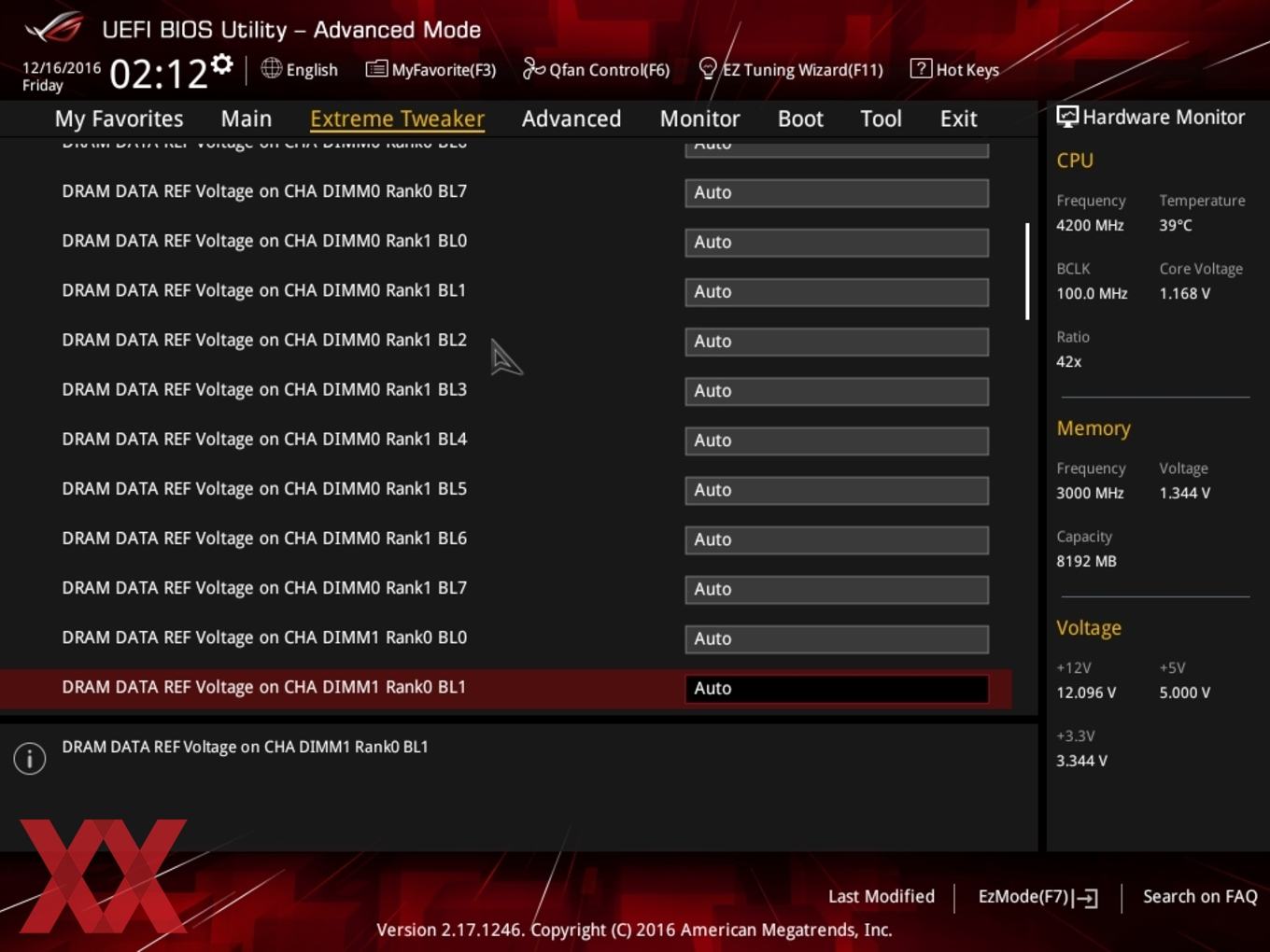This screenshot has height=952, width=1270.
Task: Click the ROG logo icon
Action: 54,27
